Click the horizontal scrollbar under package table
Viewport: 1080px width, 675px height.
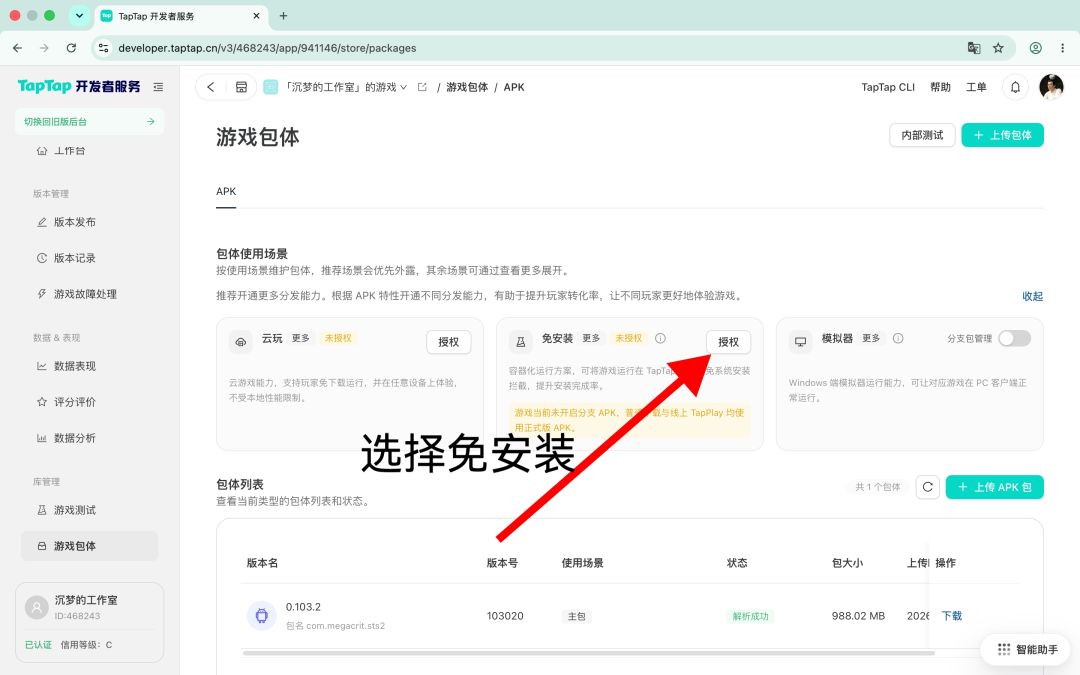click(588, 652)
